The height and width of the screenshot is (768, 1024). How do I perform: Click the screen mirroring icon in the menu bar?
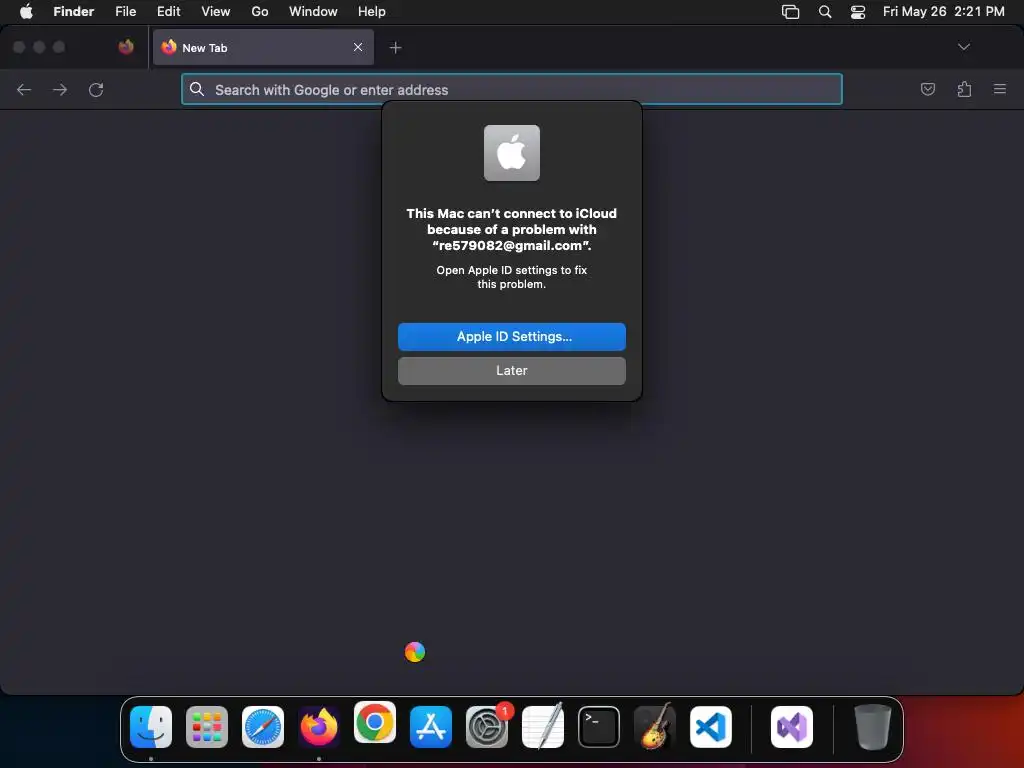coord(790,11)
